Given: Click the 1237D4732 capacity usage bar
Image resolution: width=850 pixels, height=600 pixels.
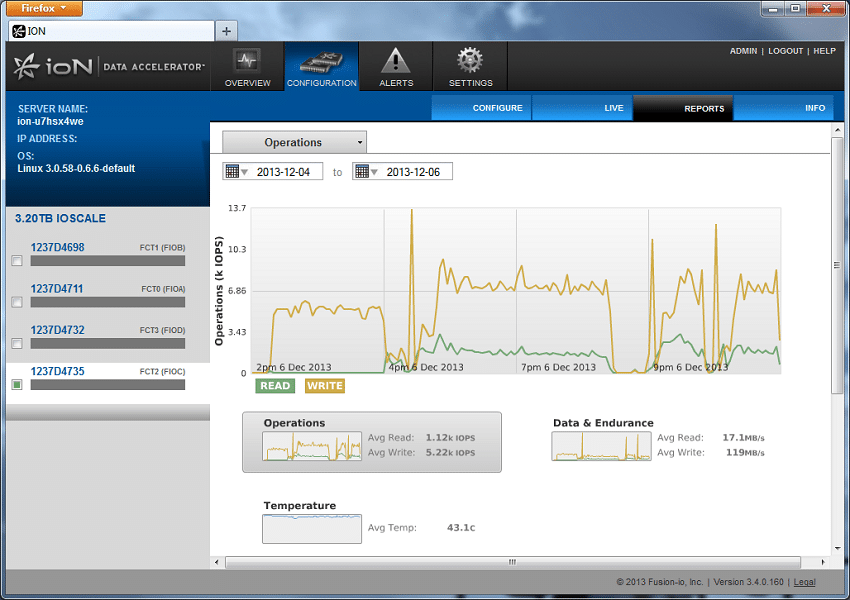Looking at the screenshot, I should pyautogui.click(x=108, y=343).
